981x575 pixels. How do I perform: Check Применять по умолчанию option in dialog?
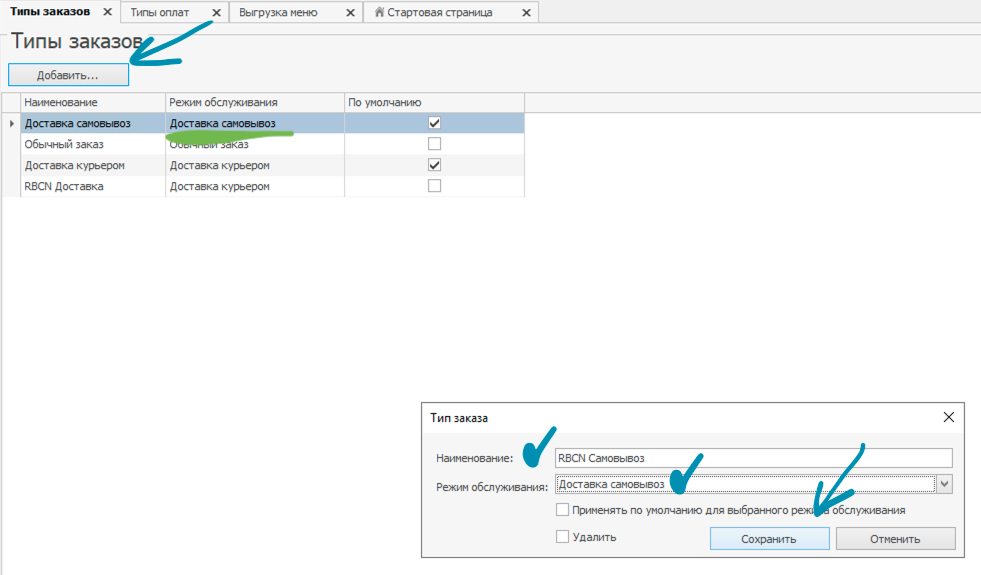pos(563,510)
